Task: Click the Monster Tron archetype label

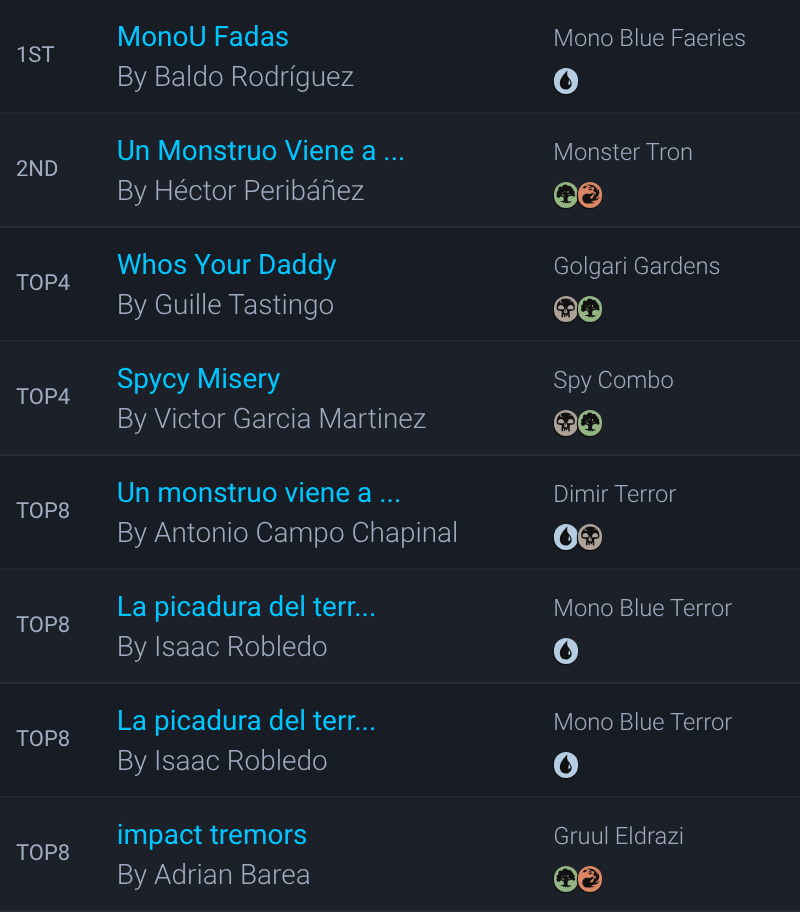Action: coord(622,152)
